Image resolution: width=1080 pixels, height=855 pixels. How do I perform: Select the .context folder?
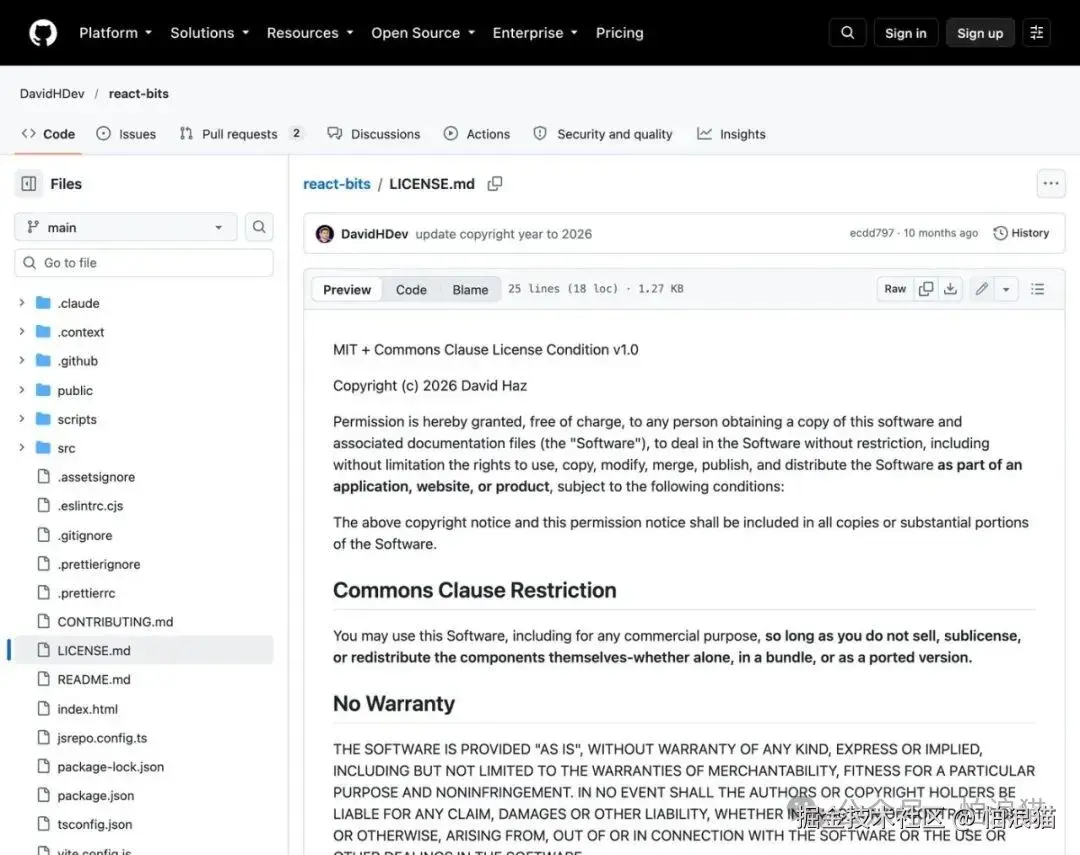(81, 332)
